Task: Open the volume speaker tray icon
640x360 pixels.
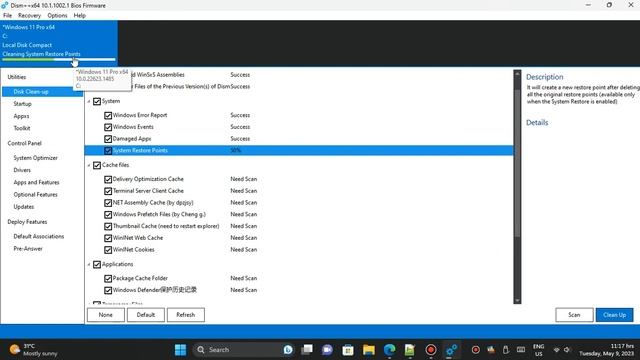Action: tap(567, 350)
